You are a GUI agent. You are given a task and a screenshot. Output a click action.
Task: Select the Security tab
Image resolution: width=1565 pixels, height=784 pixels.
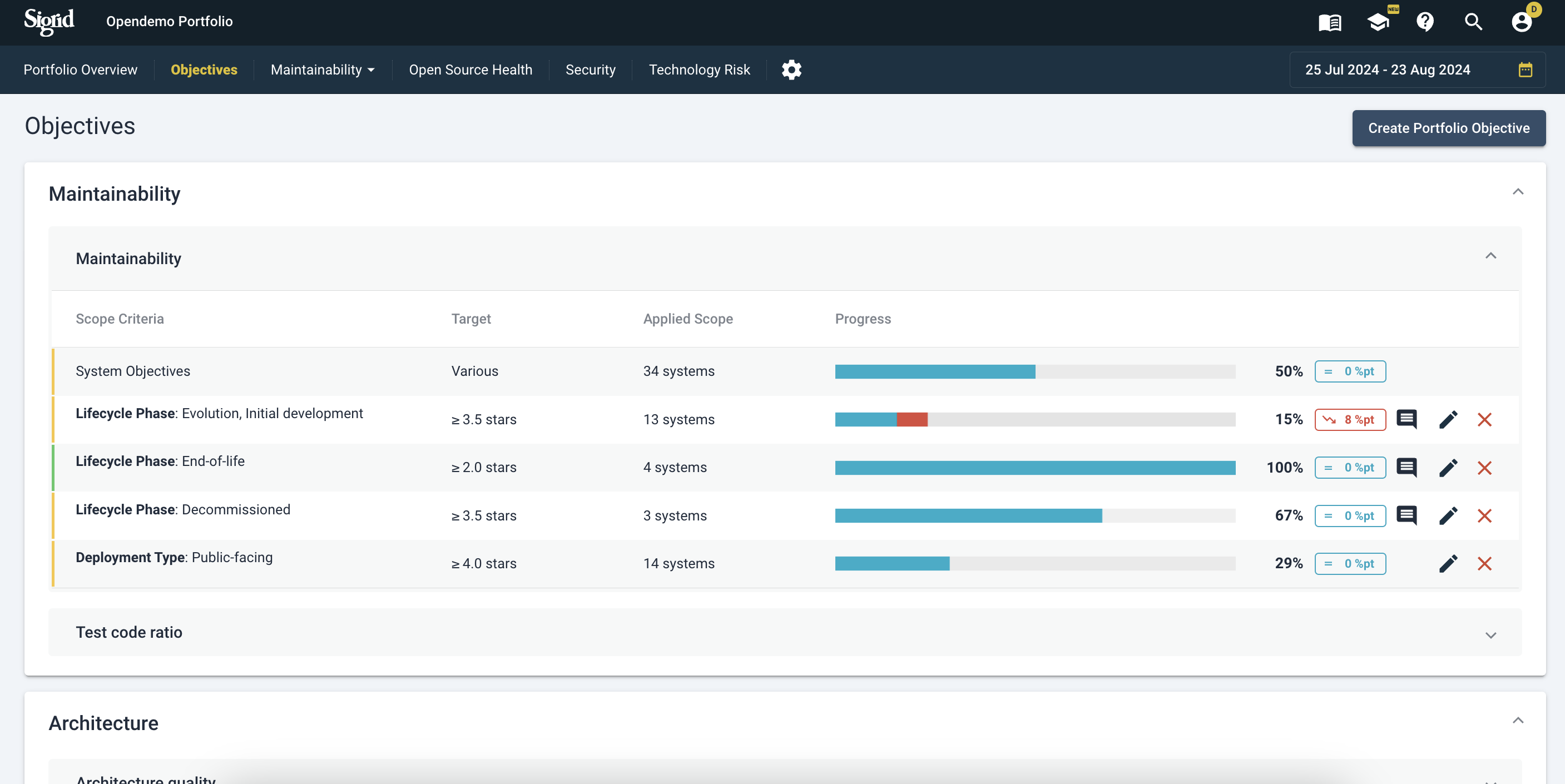[x=591, y=69]
